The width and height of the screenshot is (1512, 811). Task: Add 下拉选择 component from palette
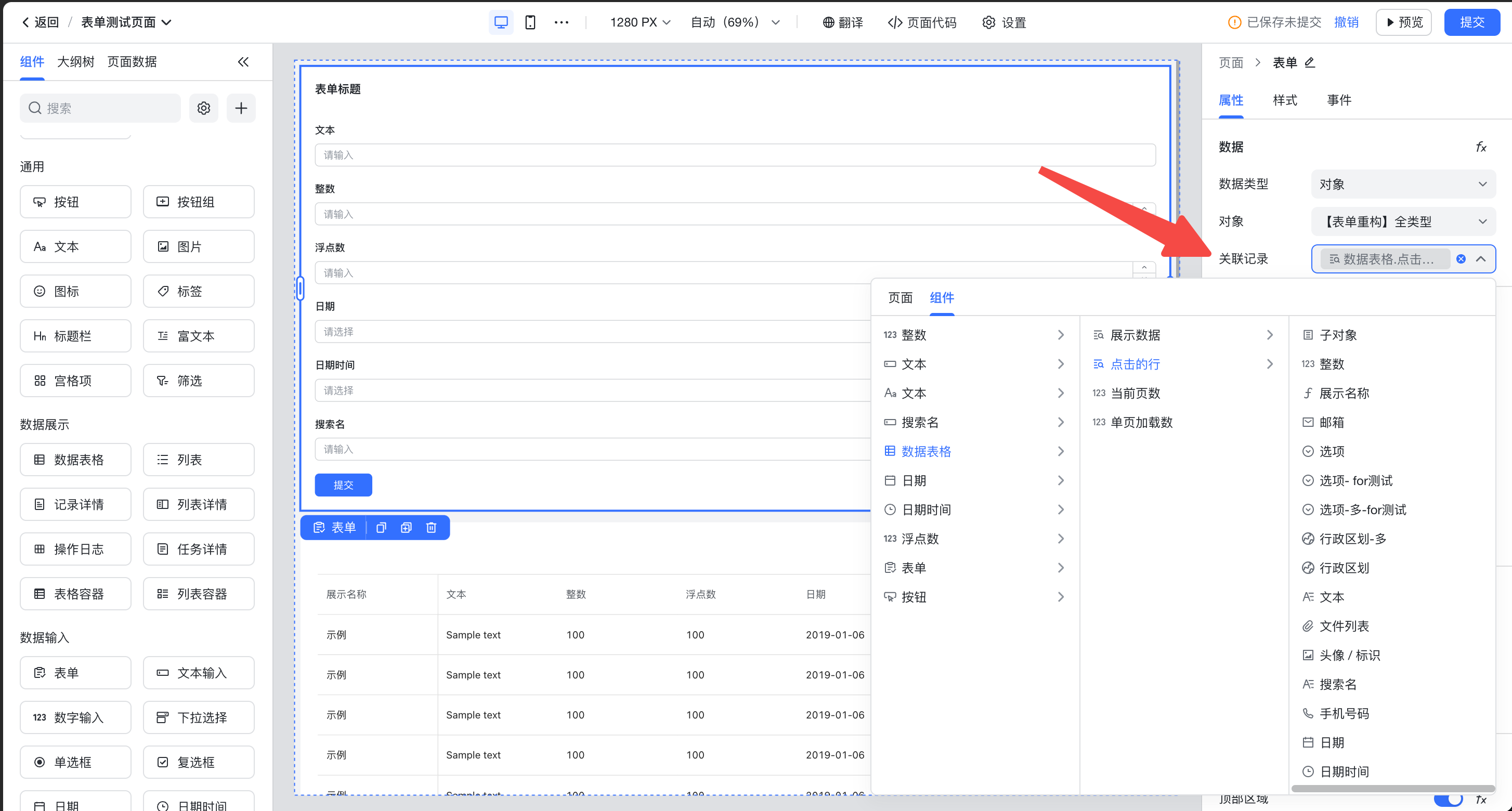[199, 717]
